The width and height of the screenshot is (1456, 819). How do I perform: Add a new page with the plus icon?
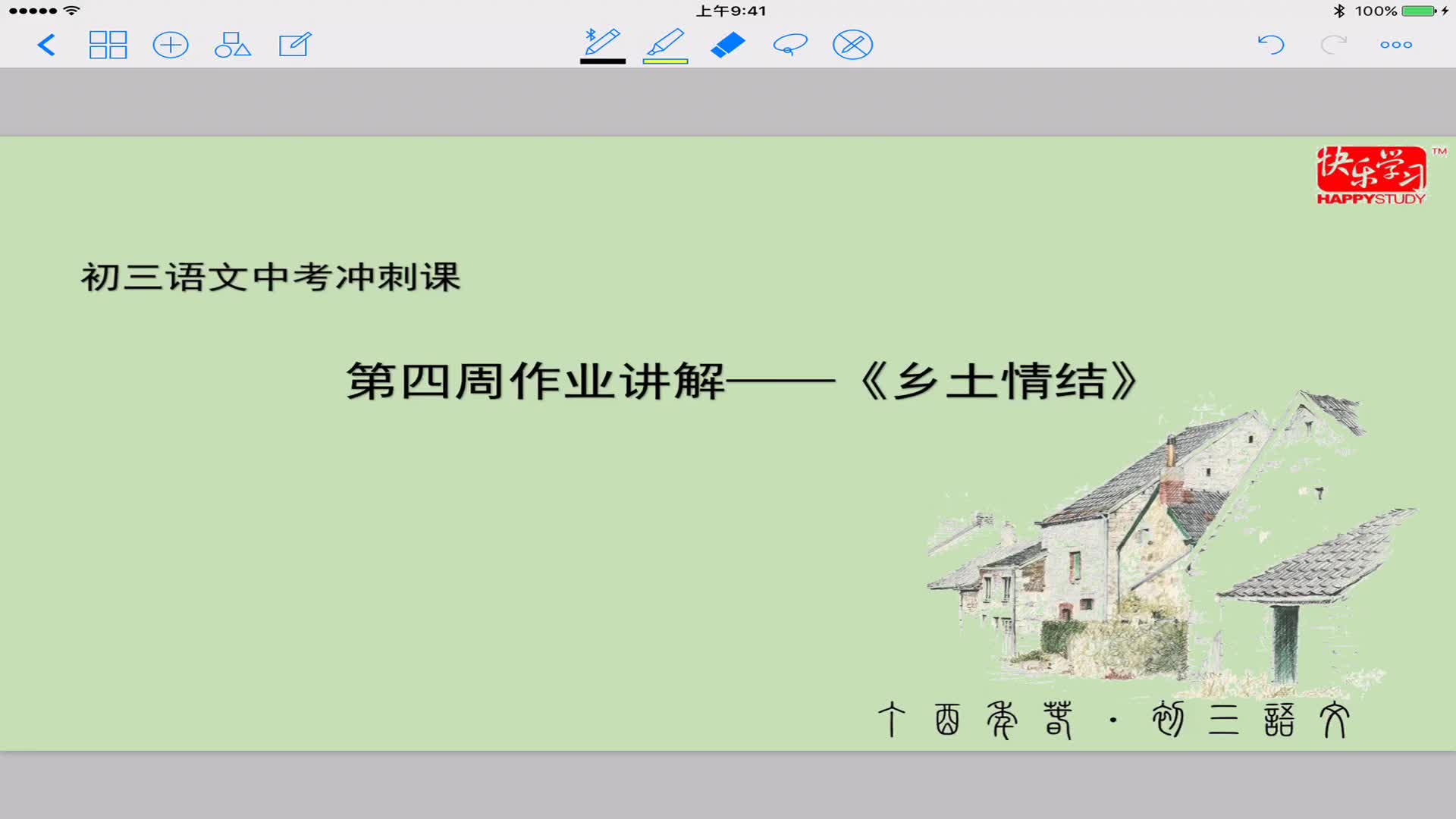(x=171, y=45)
